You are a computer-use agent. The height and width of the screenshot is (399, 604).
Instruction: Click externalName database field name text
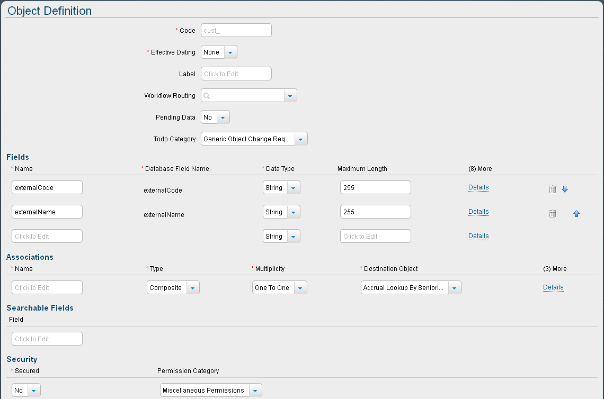coord(164,215)
